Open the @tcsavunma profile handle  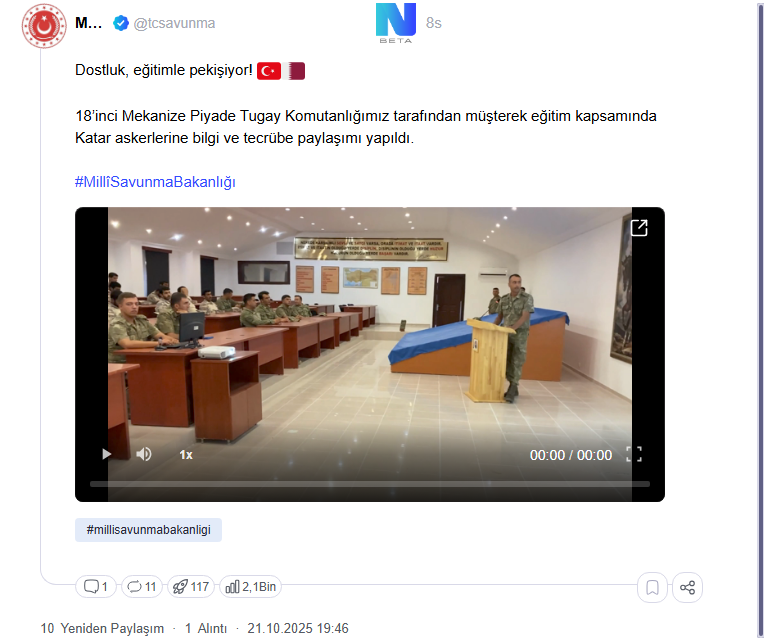click(174, 23)
